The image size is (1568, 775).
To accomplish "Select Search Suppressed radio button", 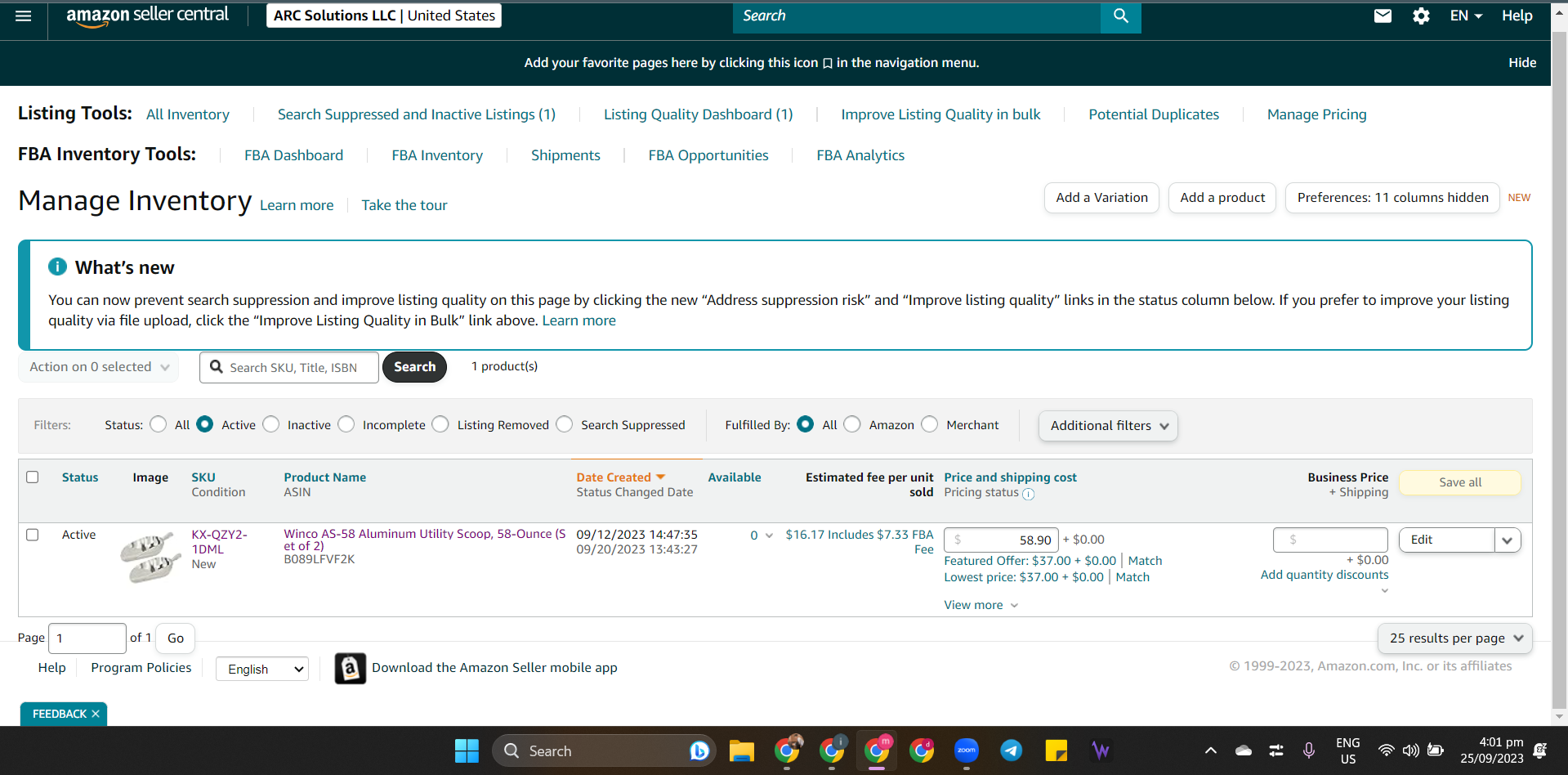I will pos(565,424).
